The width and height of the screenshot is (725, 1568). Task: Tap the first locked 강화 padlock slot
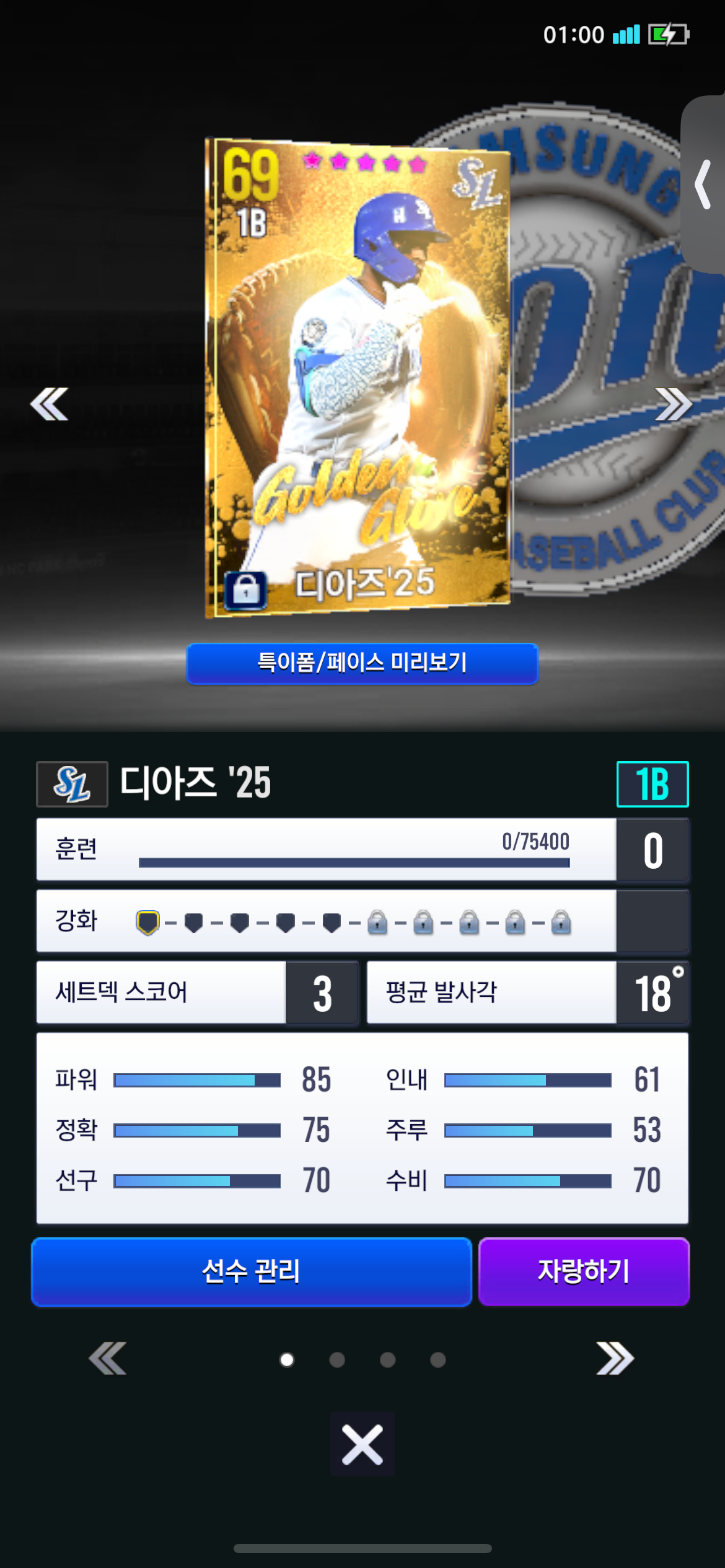(x=377, y=922)
